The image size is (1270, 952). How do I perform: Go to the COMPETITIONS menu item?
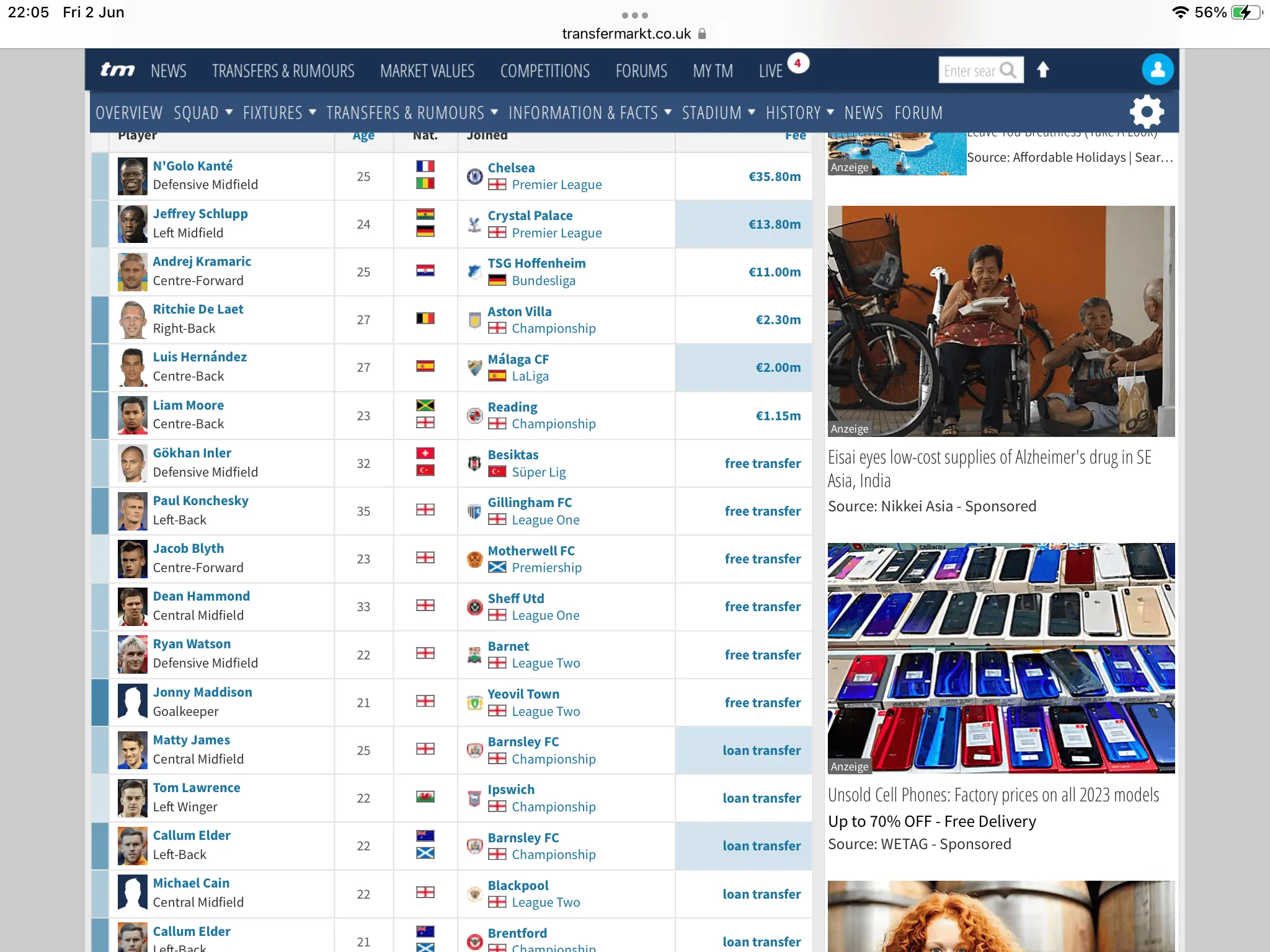pyautogui.click(x=544, y=71)
